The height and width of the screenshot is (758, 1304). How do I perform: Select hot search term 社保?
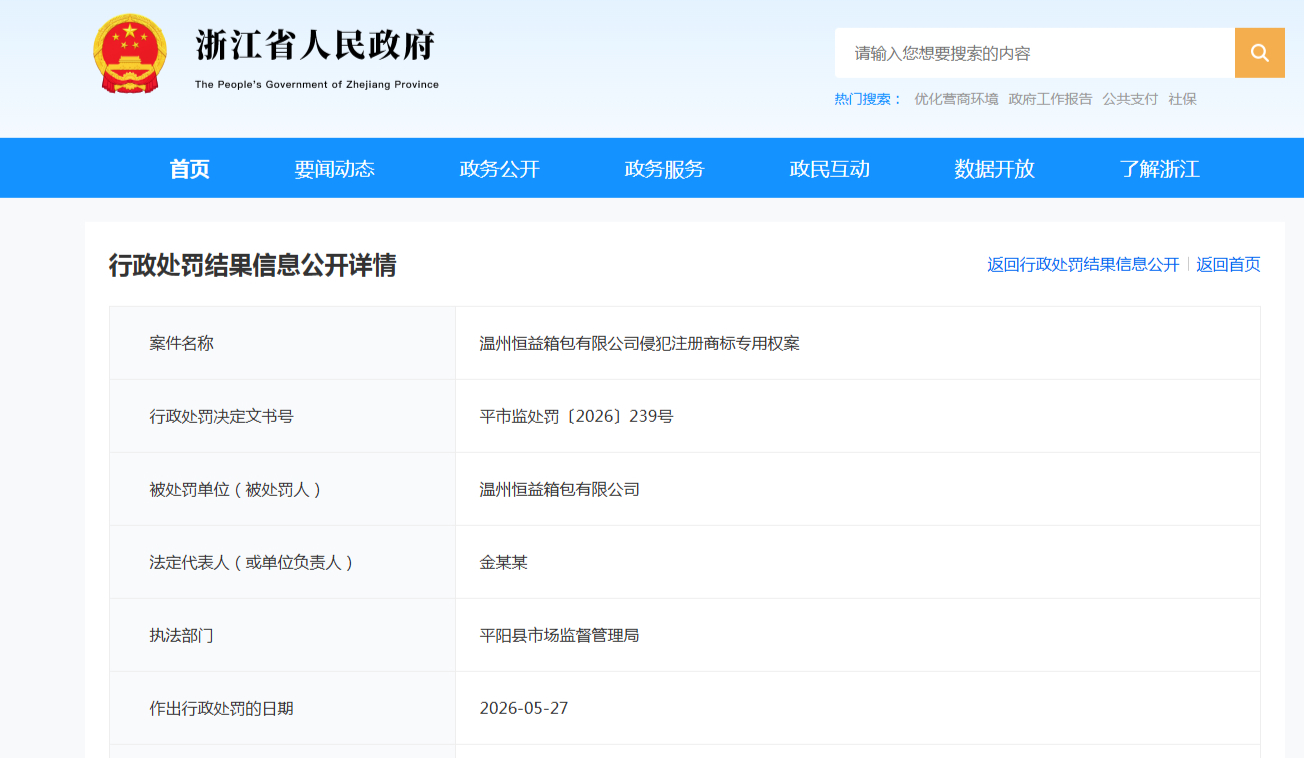pyautogui.click(x=1182, y=99)
